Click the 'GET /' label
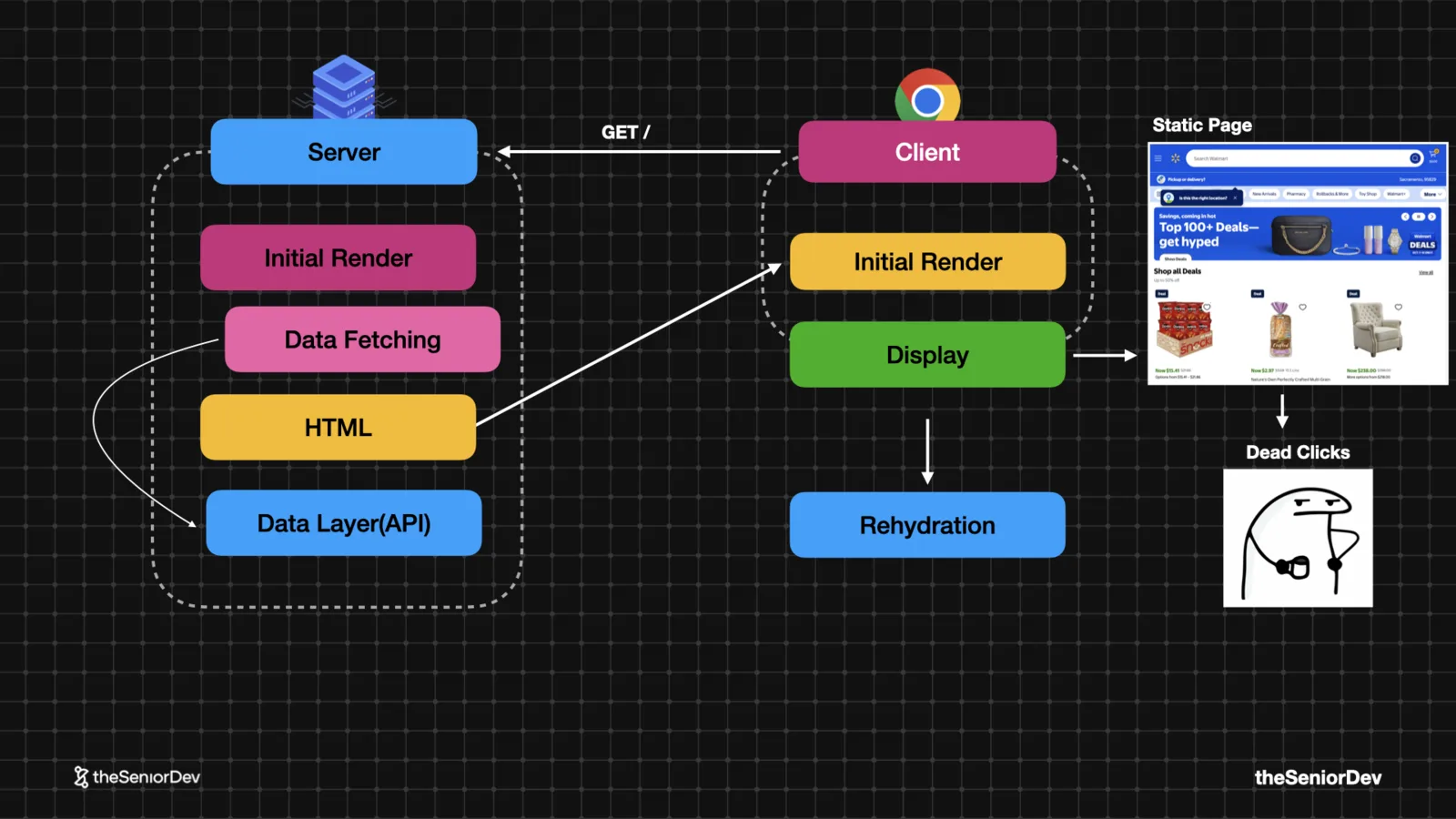Screen dimensions: 1456x819 point(626,132)
